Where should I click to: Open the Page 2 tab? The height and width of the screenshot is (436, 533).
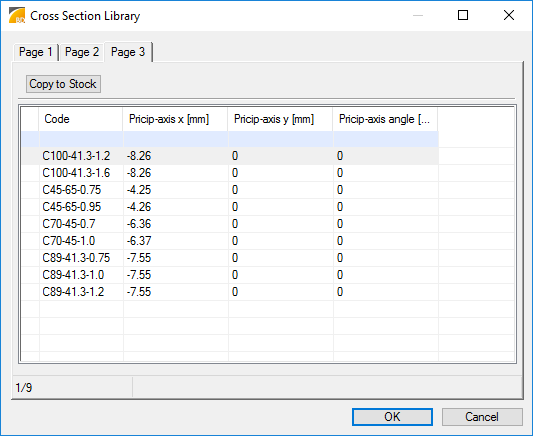click(x=82, y=52)
